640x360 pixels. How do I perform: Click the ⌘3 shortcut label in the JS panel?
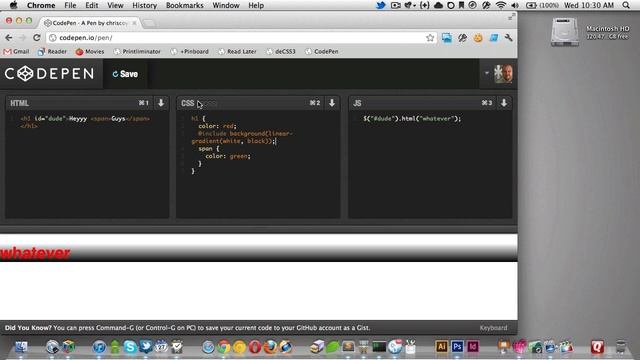[x=487, y=103]
